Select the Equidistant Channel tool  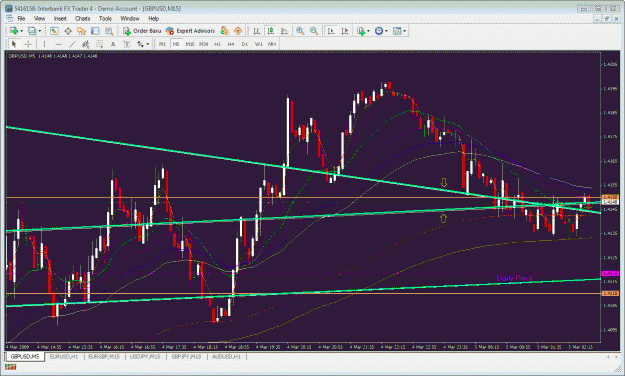point(86,44)
